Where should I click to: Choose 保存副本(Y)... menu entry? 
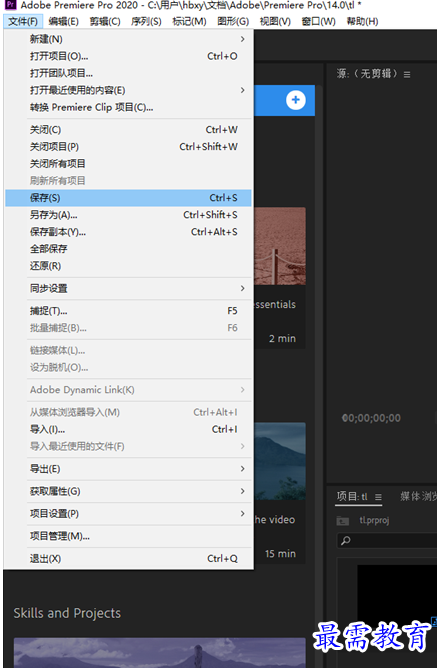pos(128,232)
